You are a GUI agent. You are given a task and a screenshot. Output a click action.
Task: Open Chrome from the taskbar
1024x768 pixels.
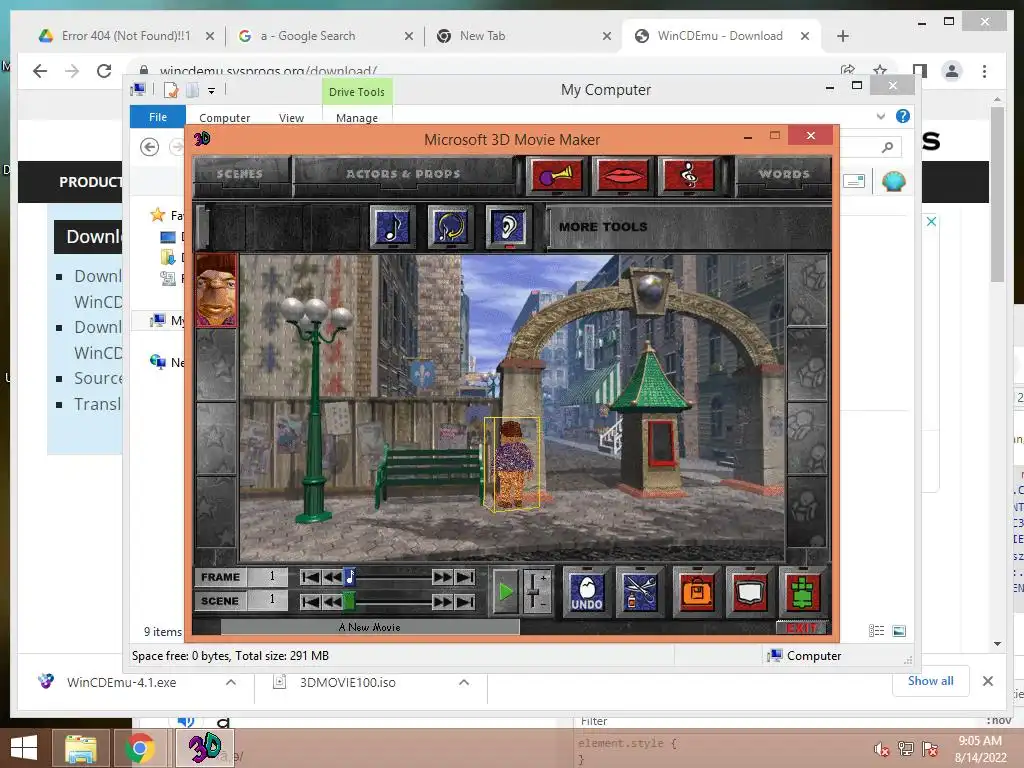139,748
